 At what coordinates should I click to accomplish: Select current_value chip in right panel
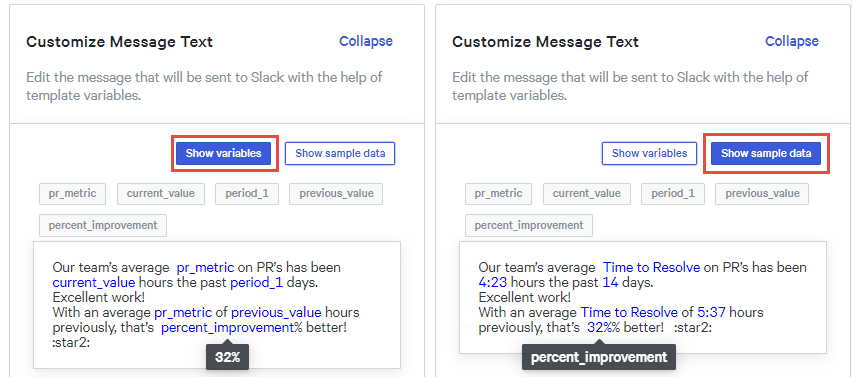click(x=586, y=194)
